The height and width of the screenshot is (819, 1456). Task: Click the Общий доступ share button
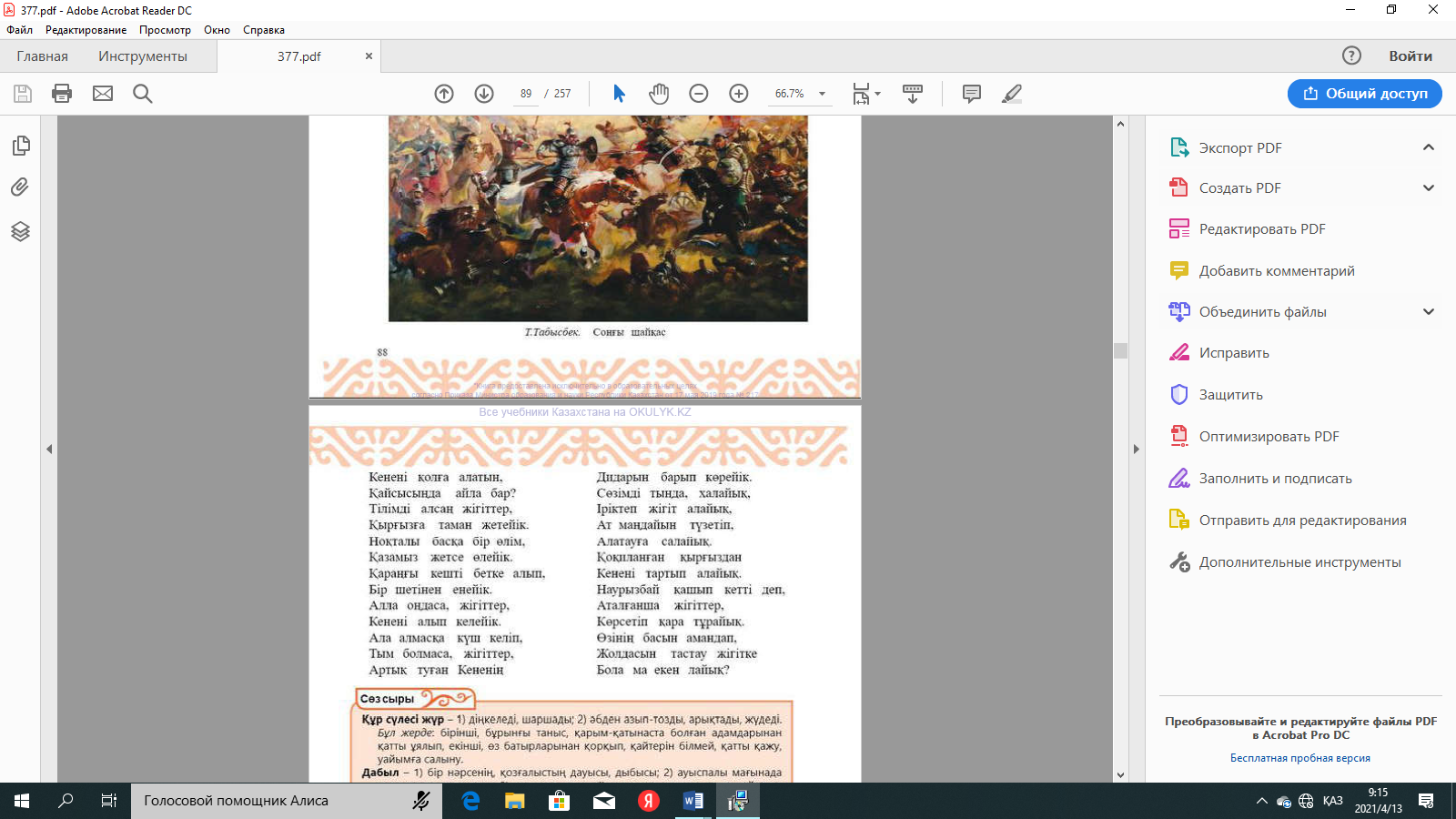(1365, 94)
